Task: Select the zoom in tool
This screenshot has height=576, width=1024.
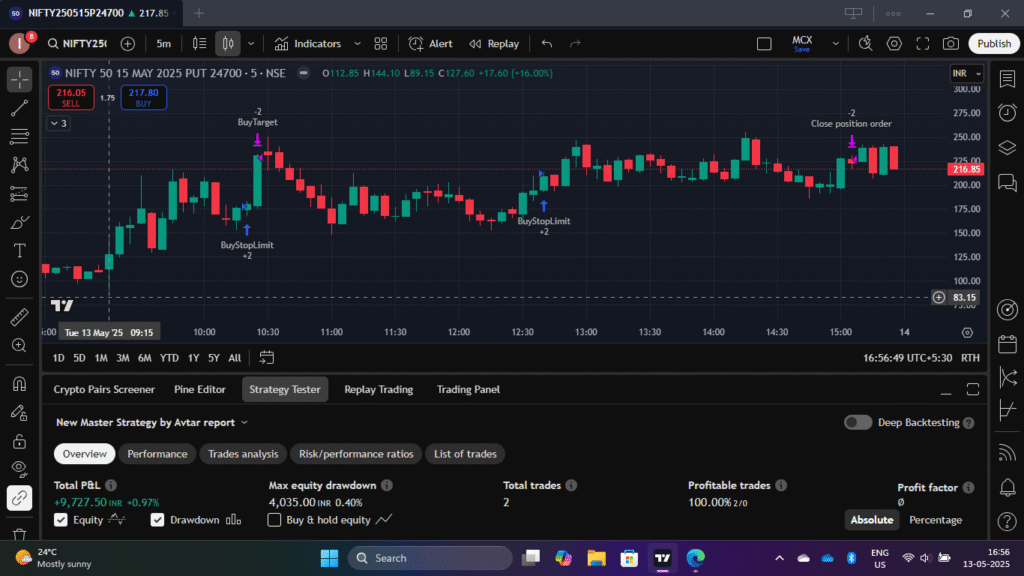Action: coord(20,345)
